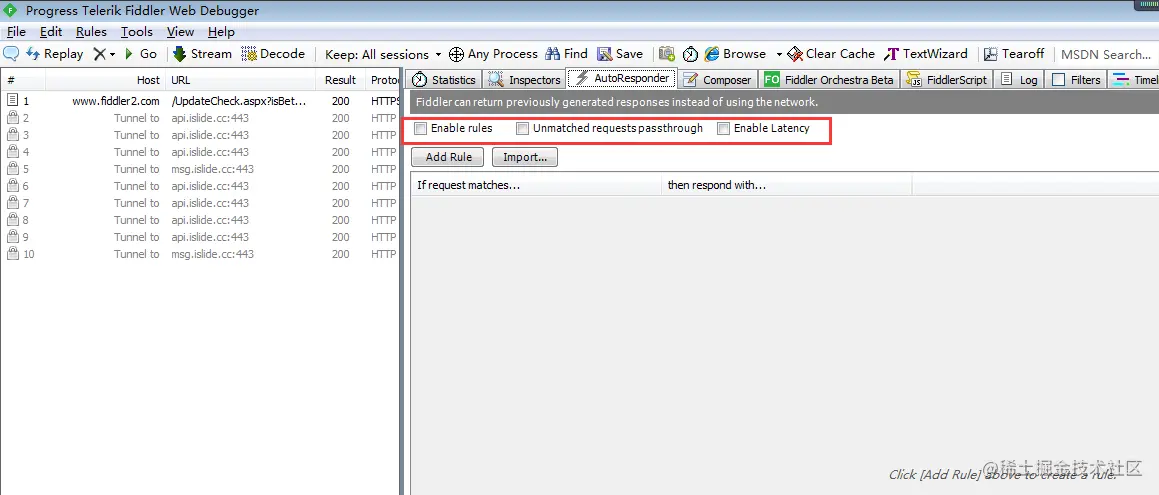This screenshot has height=495, width=1159.
Task: Click Clear Cache in the toolbar
Action: coord(831,54)
